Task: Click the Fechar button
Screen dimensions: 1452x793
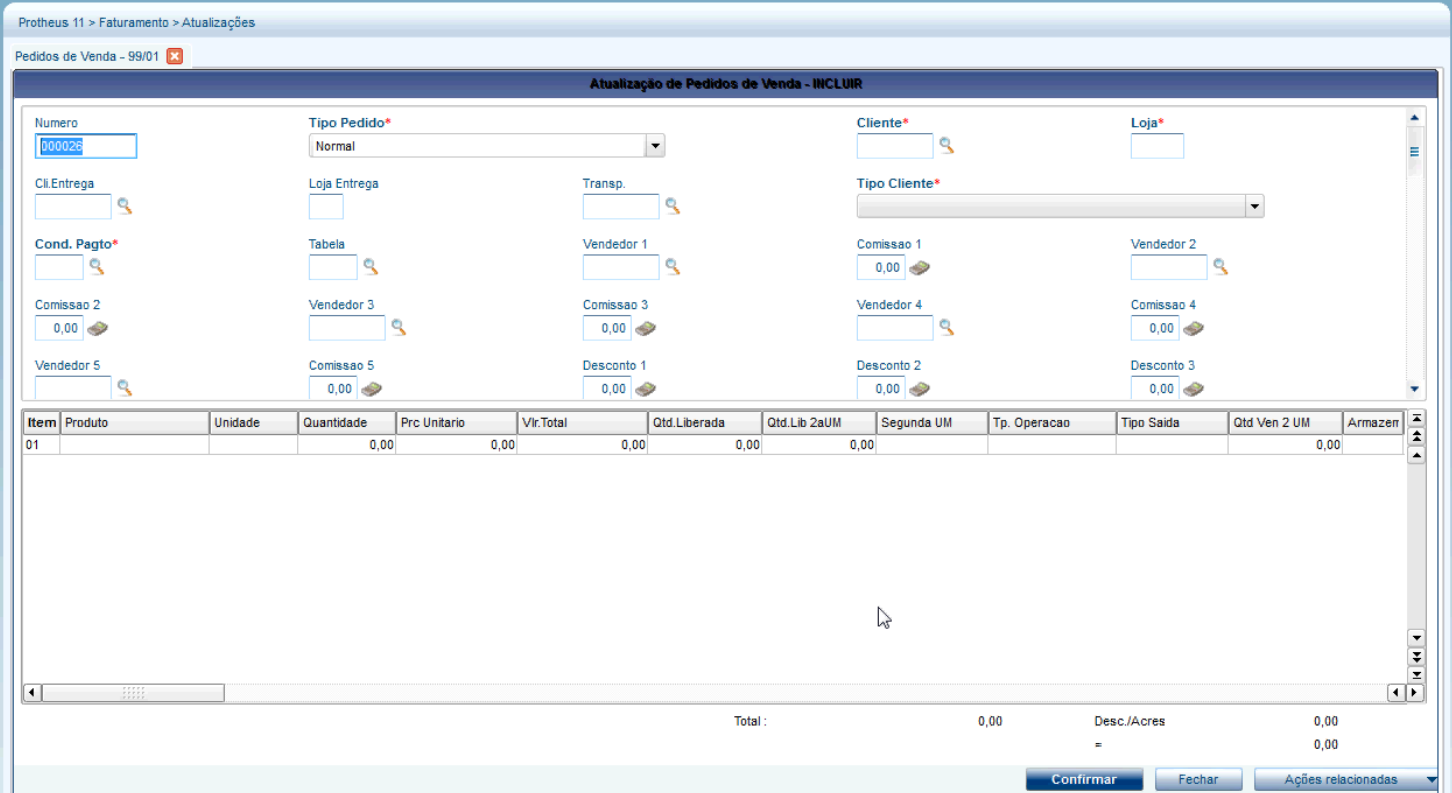Action: [1198, 780]
